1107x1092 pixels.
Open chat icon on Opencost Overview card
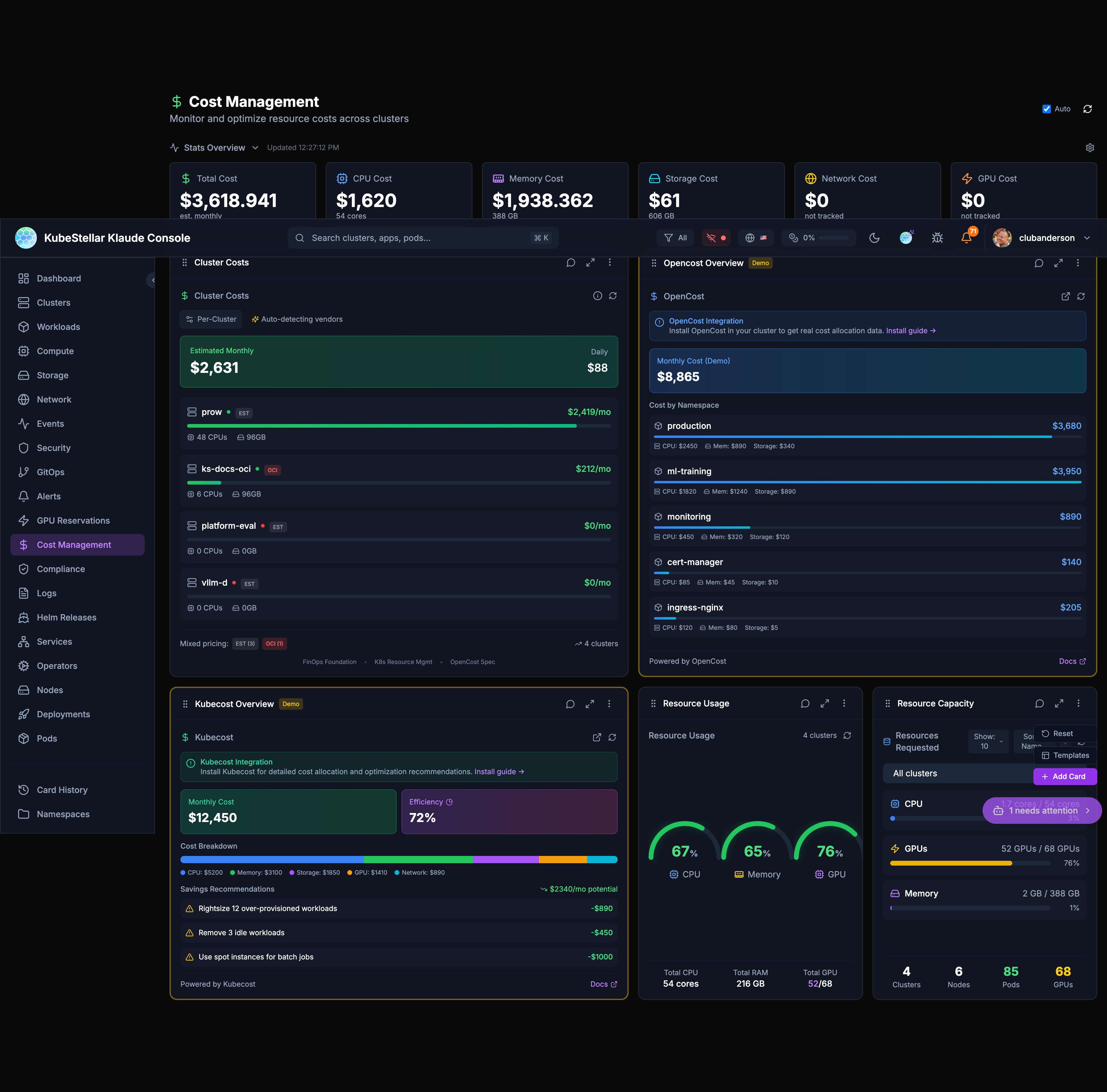(1038, 263)
